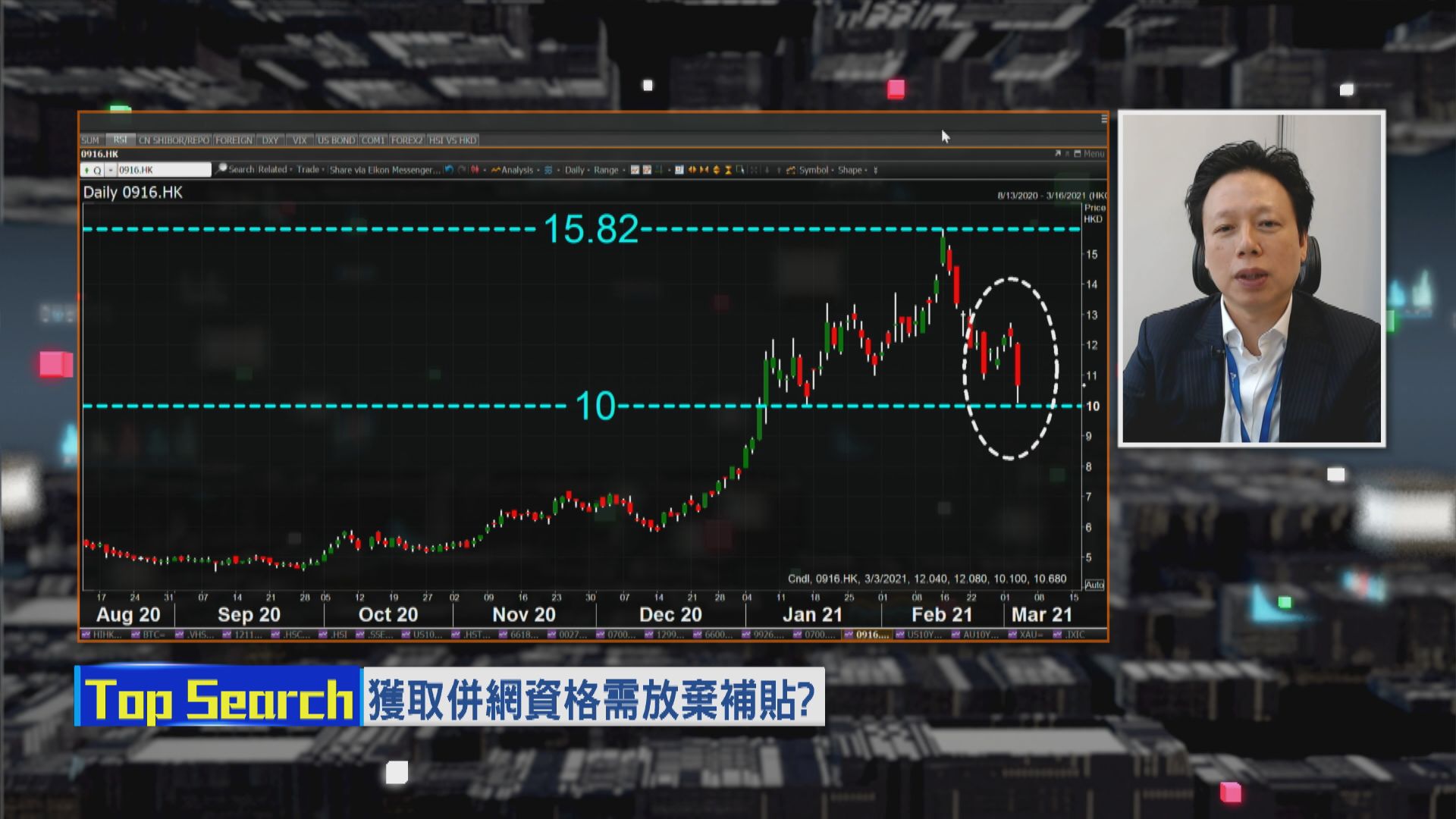The width and height of the screenshot is (1456, 819).
Task: Open the chart in a new window icon
Action: [1059, 153]
